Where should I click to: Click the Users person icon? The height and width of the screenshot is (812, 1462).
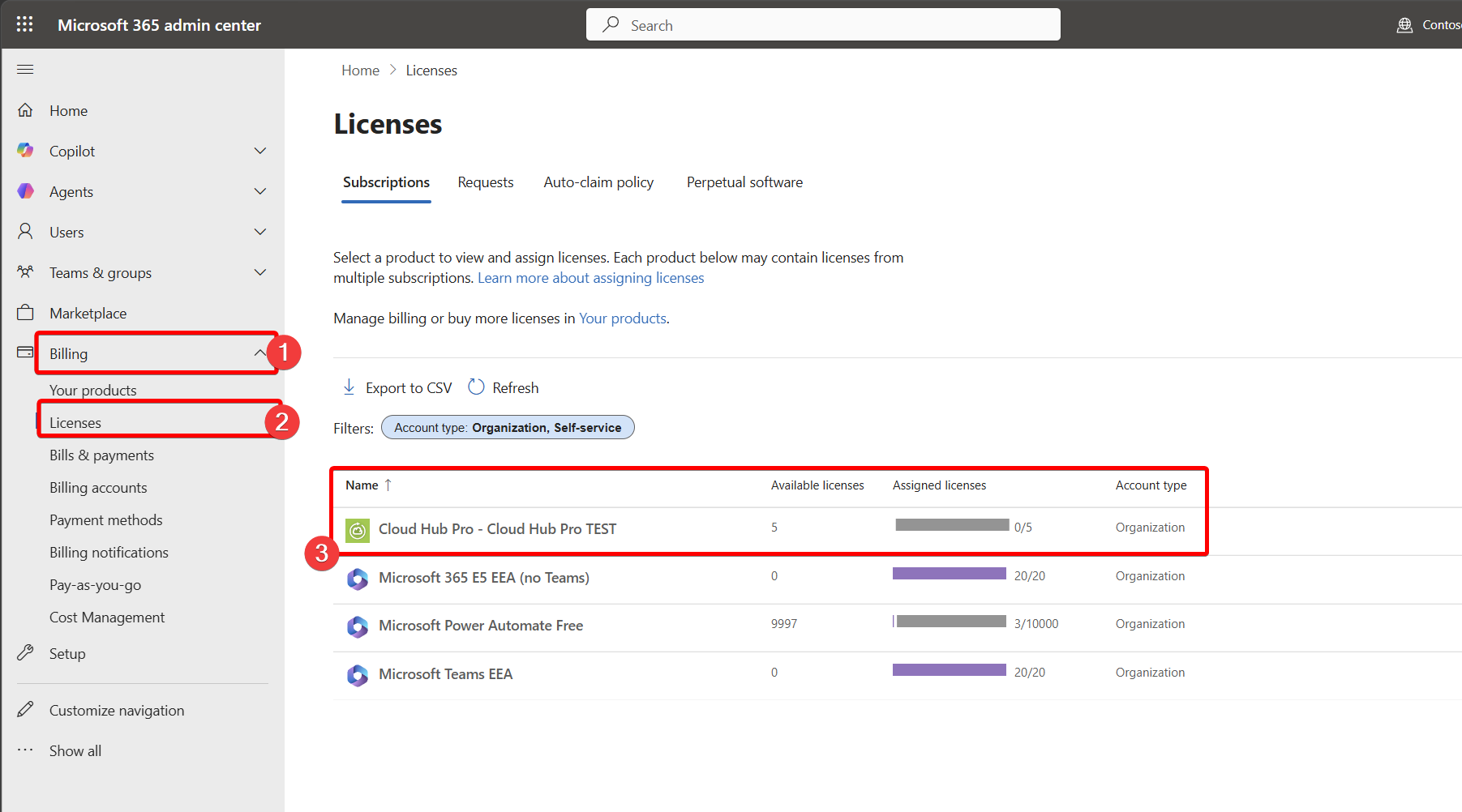coord(25,232)
